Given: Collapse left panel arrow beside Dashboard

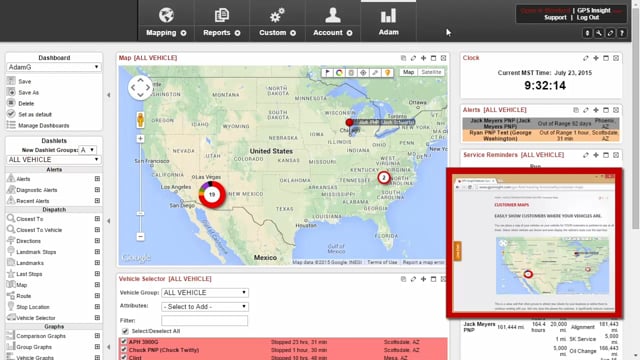Looking at the screenshot, I should pos(109,95).
